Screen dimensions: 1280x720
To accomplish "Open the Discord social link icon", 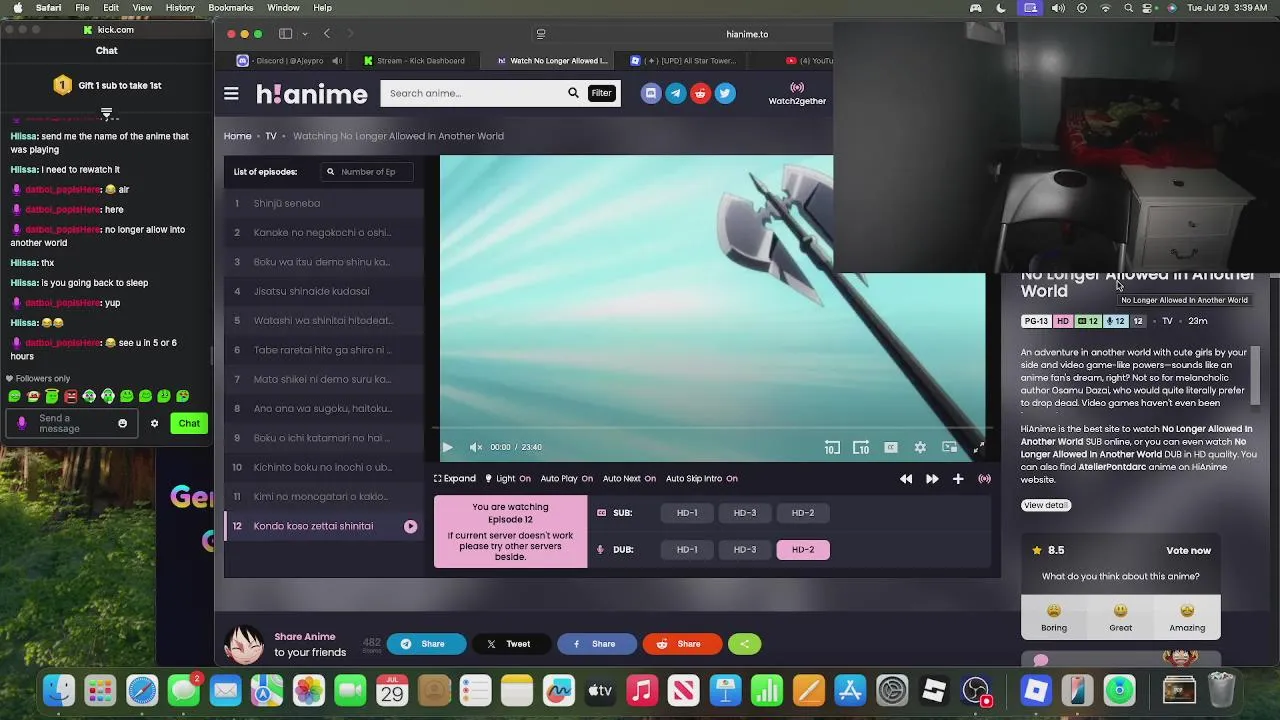I will point(651,93).
